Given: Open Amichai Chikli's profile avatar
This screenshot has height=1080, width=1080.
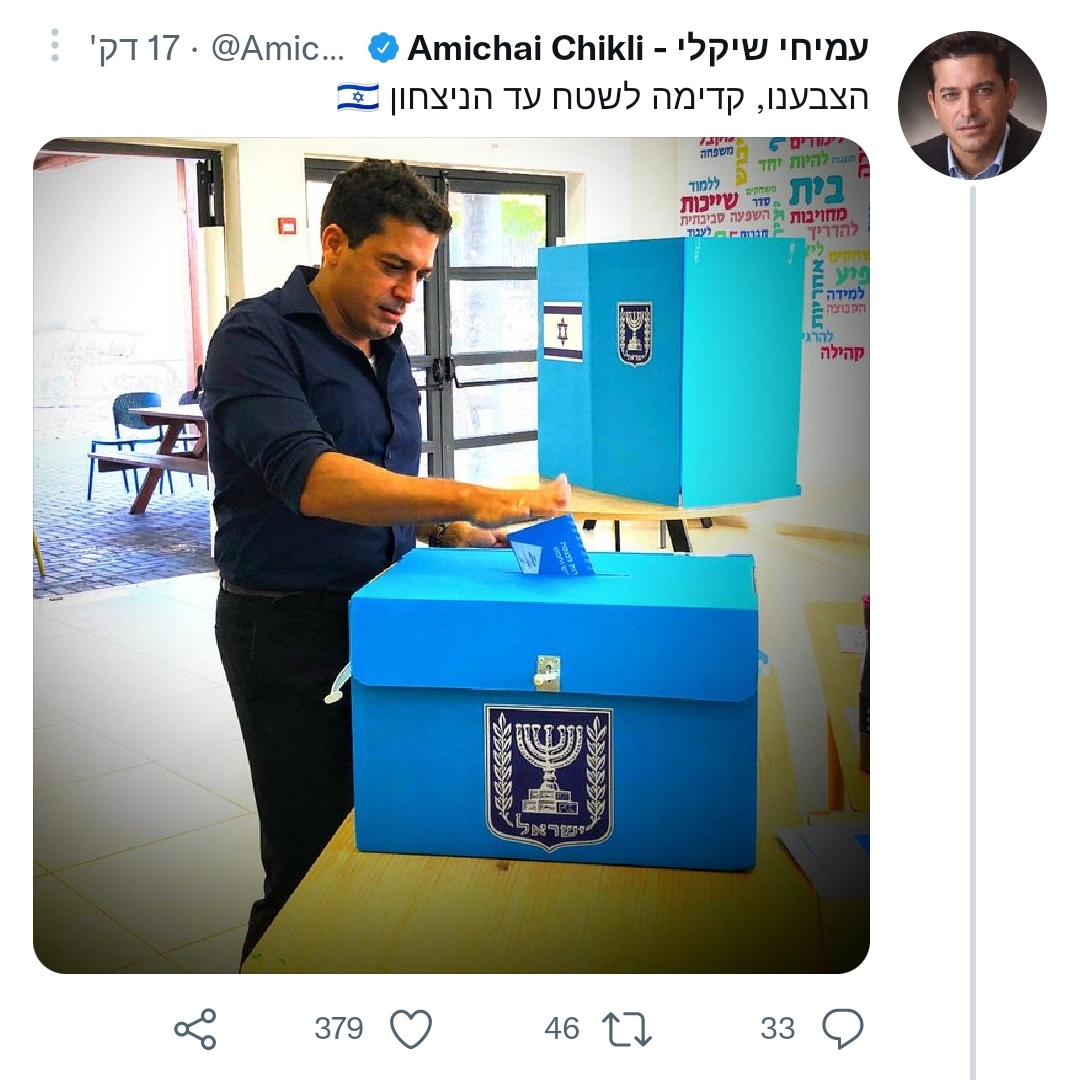Looking at the screenshot, I should (972, 105).
